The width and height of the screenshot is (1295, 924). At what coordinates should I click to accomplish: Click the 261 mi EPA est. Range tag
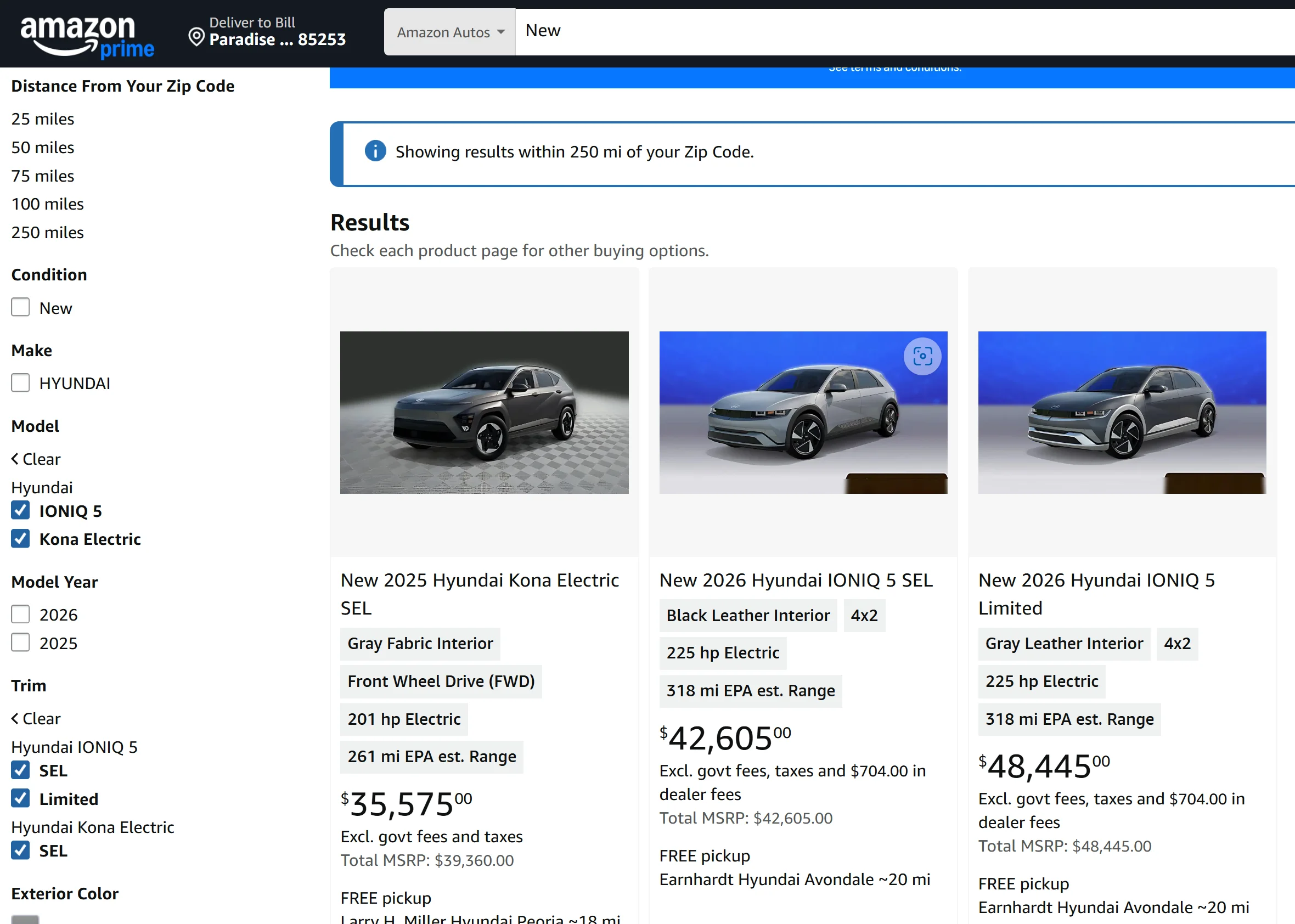pyautogui.click(x=432, y=756)
